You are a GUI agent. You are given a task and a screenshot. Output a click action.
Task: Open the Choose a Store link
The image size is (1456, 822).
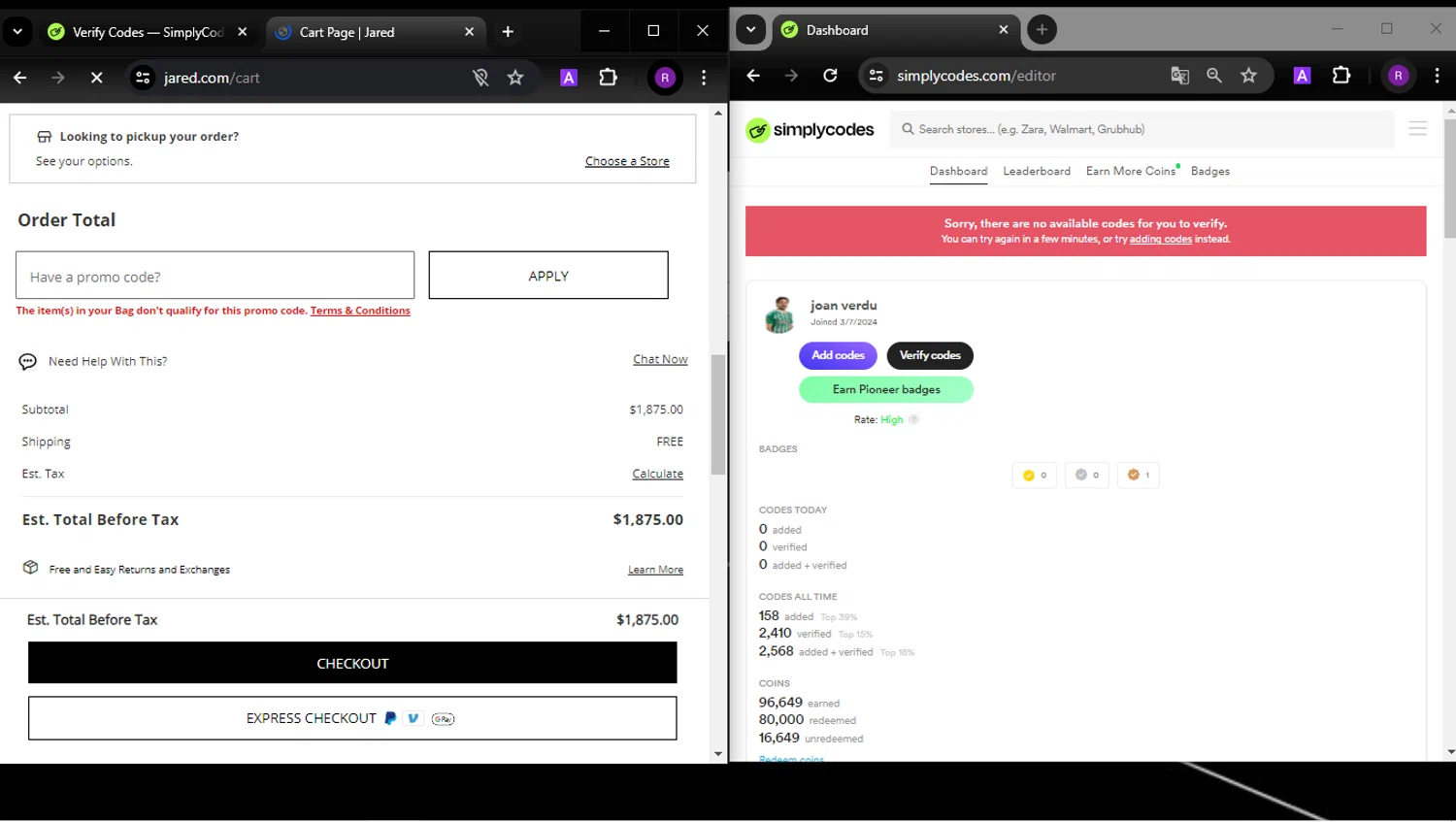click(627, 162)
